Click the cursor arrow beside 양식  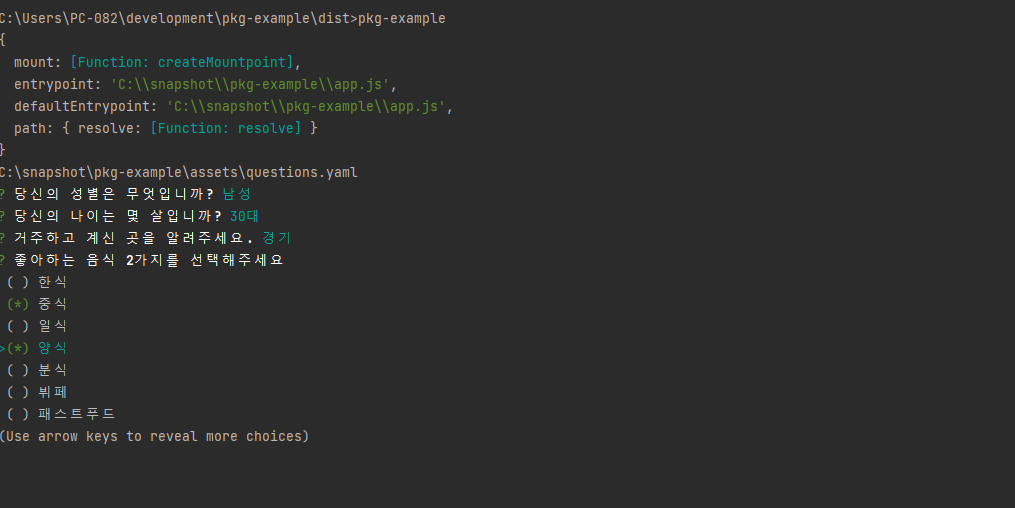click(x=3, y=348)
